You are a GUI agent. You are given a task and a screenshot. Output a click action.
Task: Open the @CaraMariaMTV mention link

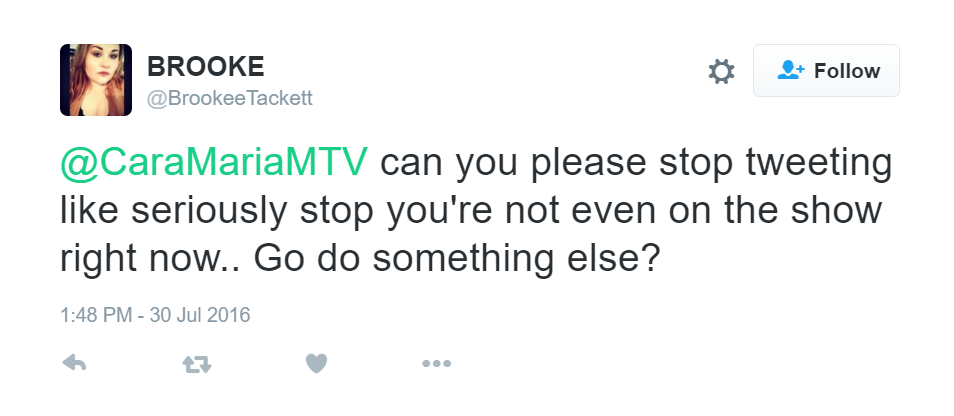214,163
